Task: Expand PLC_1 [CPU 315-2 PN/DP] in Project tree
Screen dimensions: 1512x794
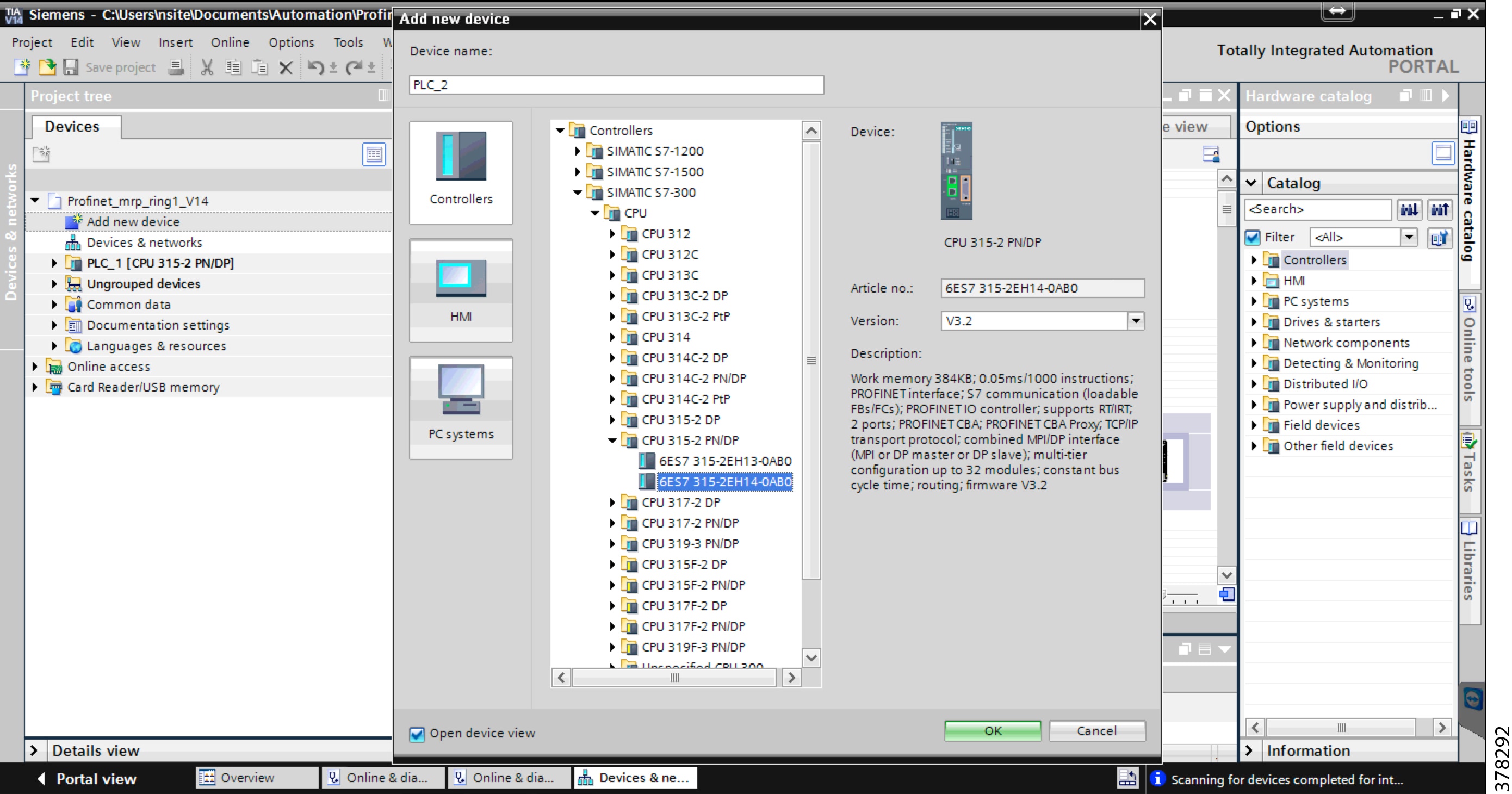Action: click(x=54, y=264)
